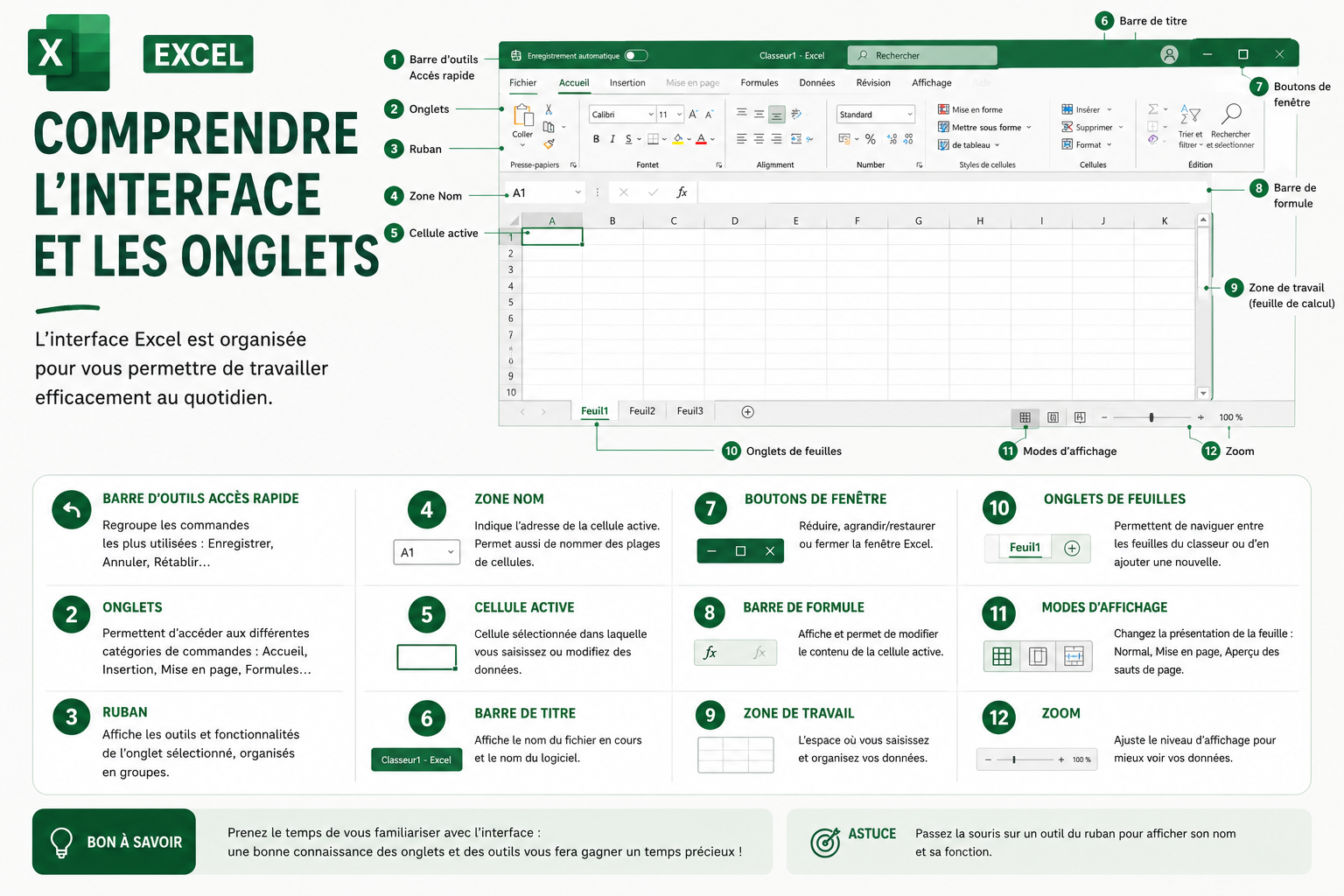Click the Rechercher search box in title bar
The height and width of the screenshot is (896, 1344).
point(922,55)
